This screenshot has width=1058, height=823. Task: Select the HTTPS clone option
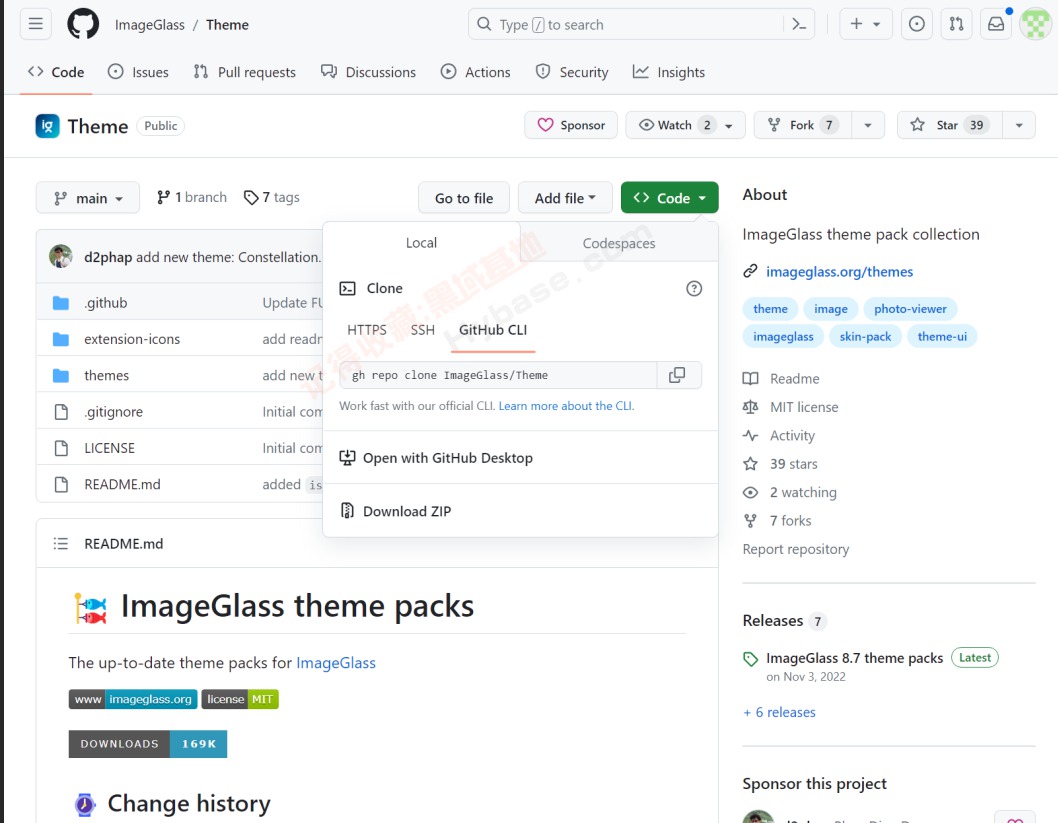click(x=366, y=330)
